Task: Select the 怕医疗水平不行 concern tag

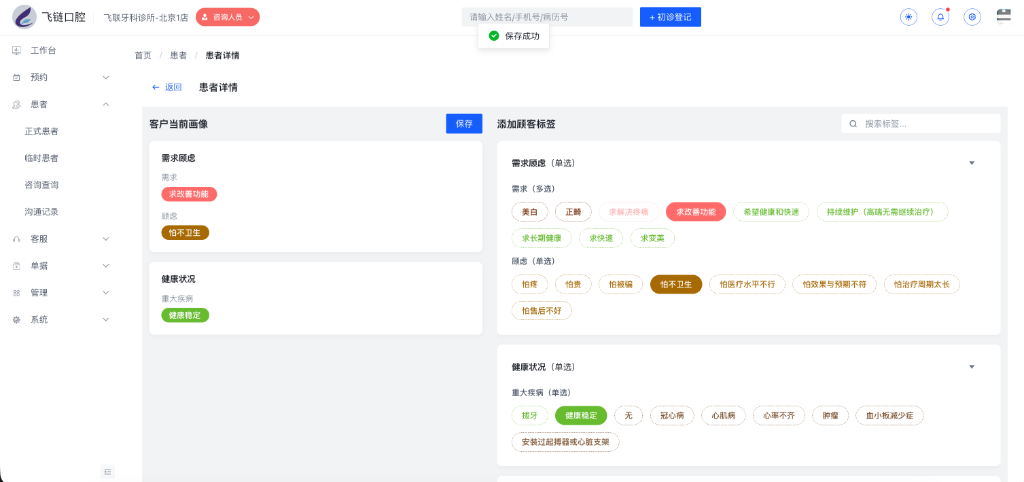Action: (x=746, y=284)
